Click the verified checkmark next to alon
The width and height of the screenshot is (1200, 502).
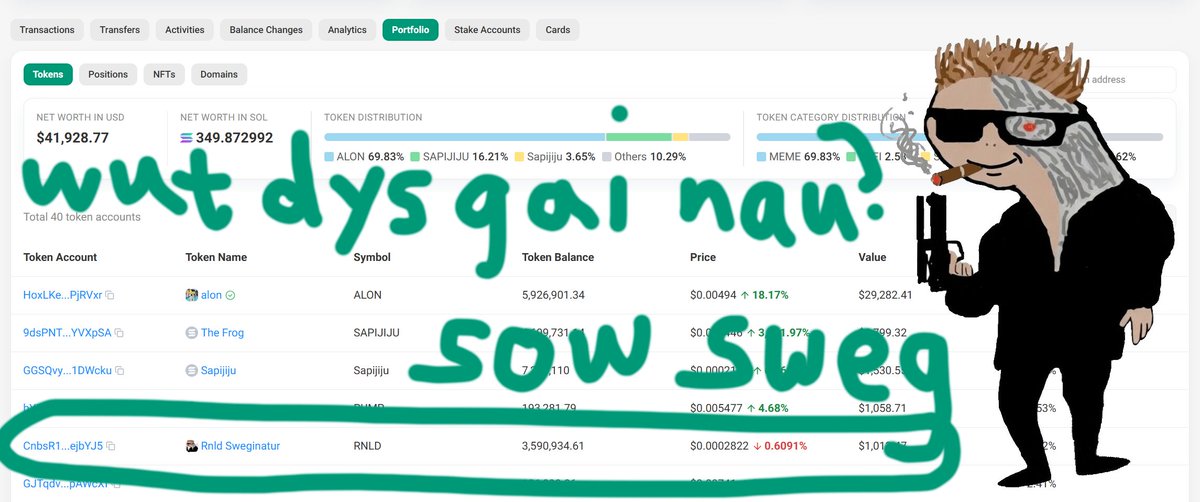pos(230,295)
